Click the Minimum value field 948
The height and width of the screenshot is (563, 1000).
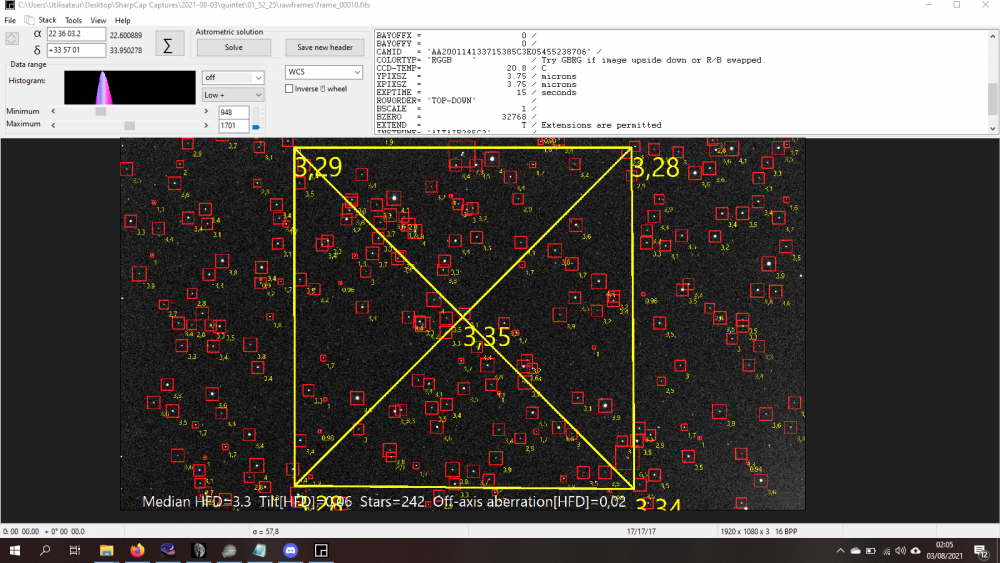(233, 112)
